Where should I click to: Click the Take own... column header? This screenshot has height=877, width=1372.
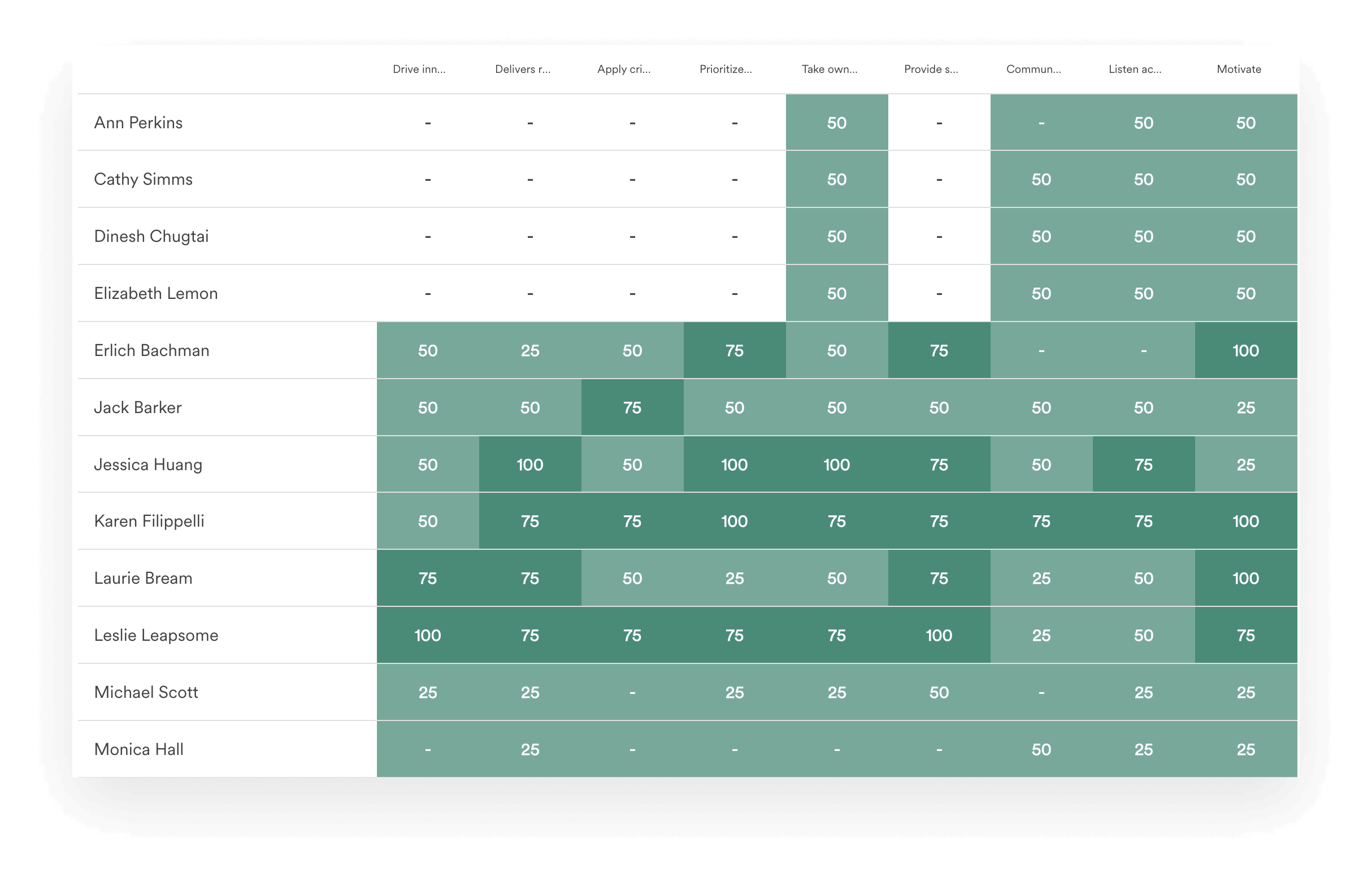pos(829,69)
